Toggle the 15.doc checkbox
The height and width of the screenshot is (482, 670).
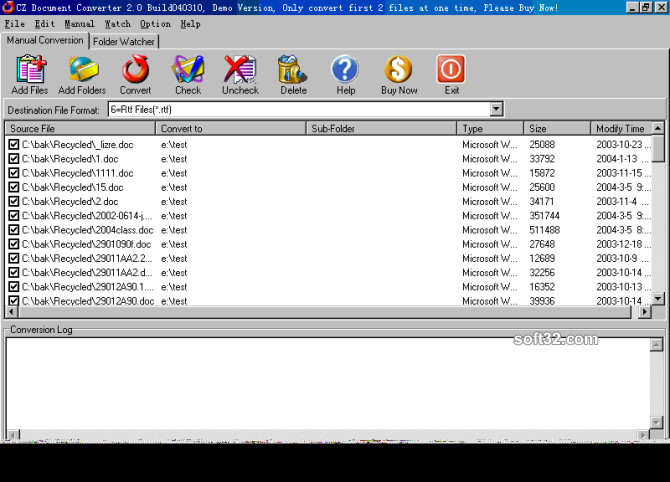coord(14,187)
